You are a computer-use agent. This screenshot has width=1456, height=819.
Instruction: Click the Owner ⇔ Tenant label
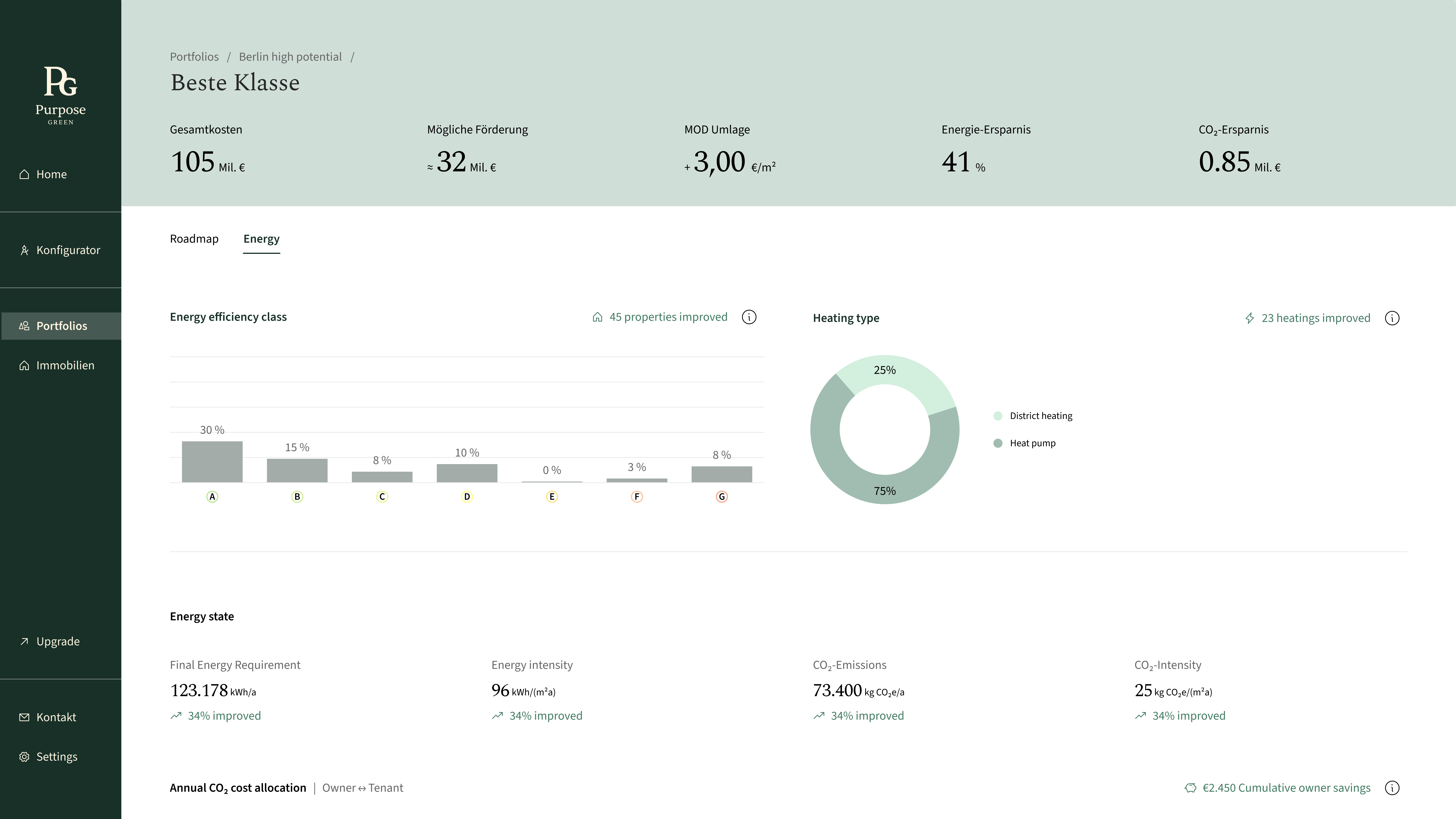[x=363, y=788]
